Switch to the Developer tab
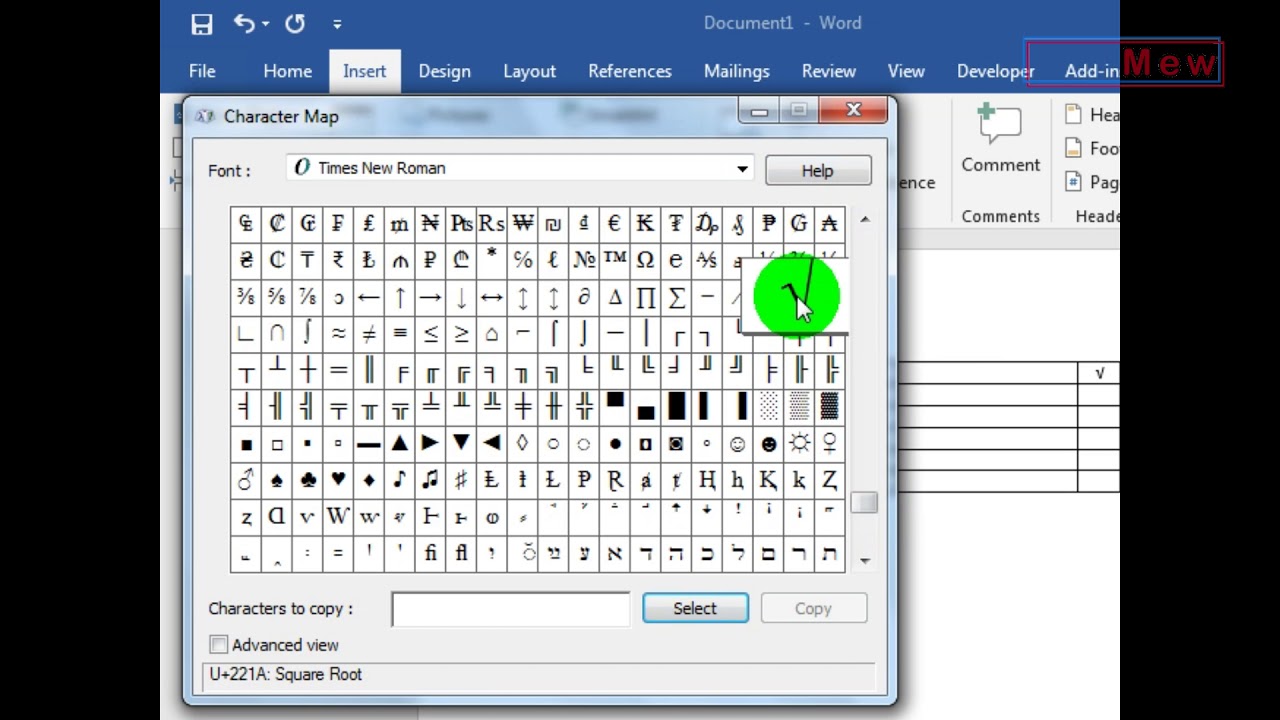The height and width of the screenshot is (720, 1280). pos(995,71)
